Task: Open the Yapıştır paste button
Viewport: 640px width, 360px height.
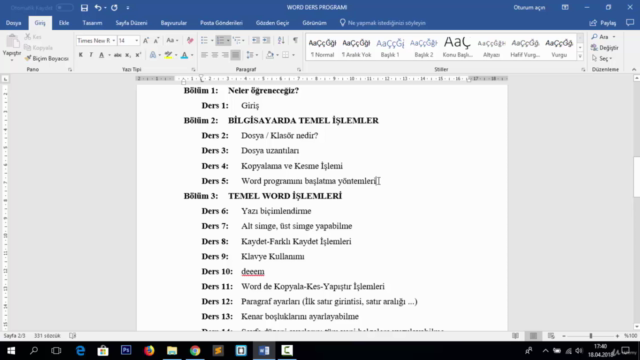Action: coord(12,46)
